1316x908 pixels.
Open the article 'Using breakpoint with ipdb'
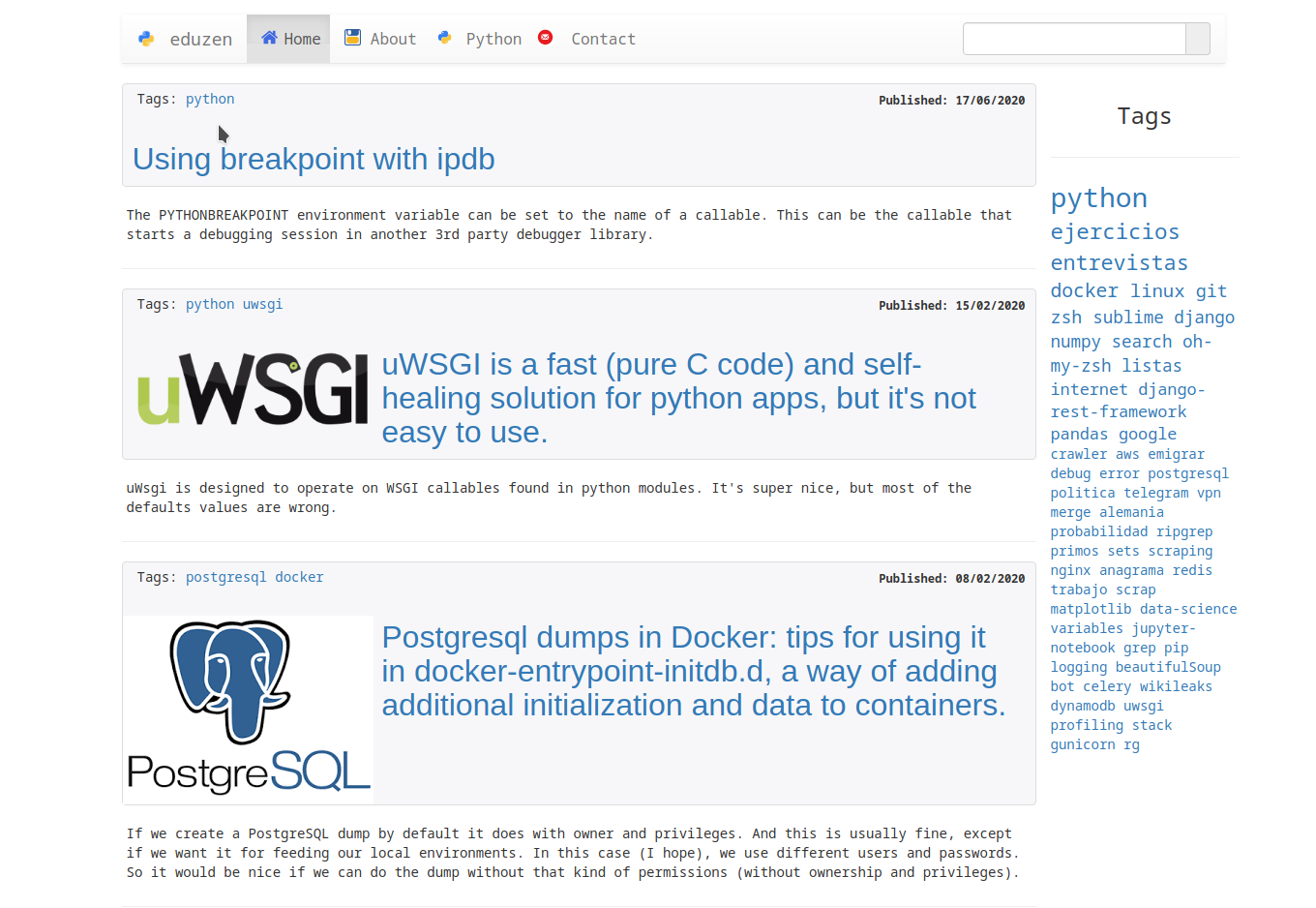point(313,159)
